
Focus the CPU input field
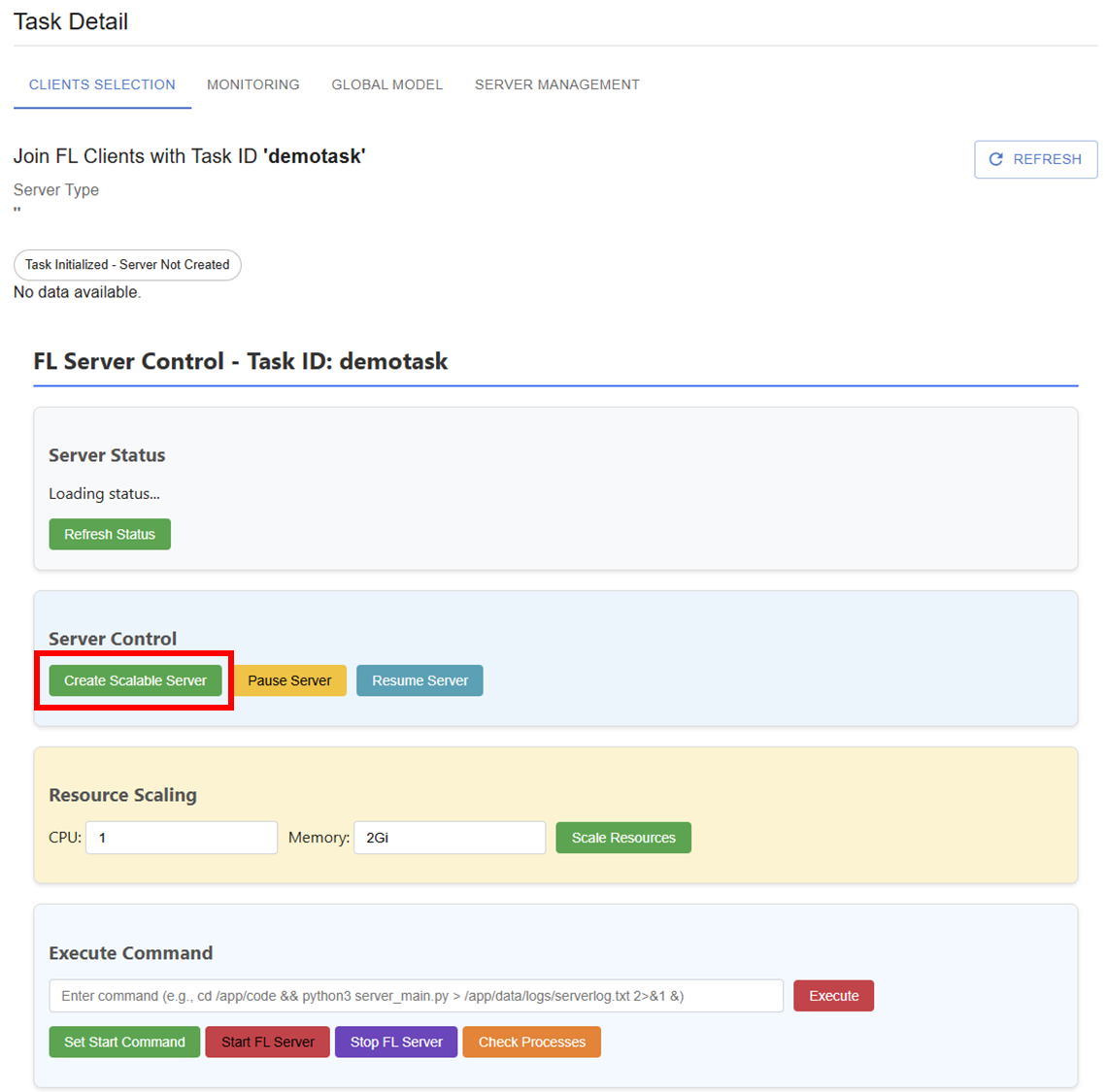pyautogui.click(x=182, y=838)
